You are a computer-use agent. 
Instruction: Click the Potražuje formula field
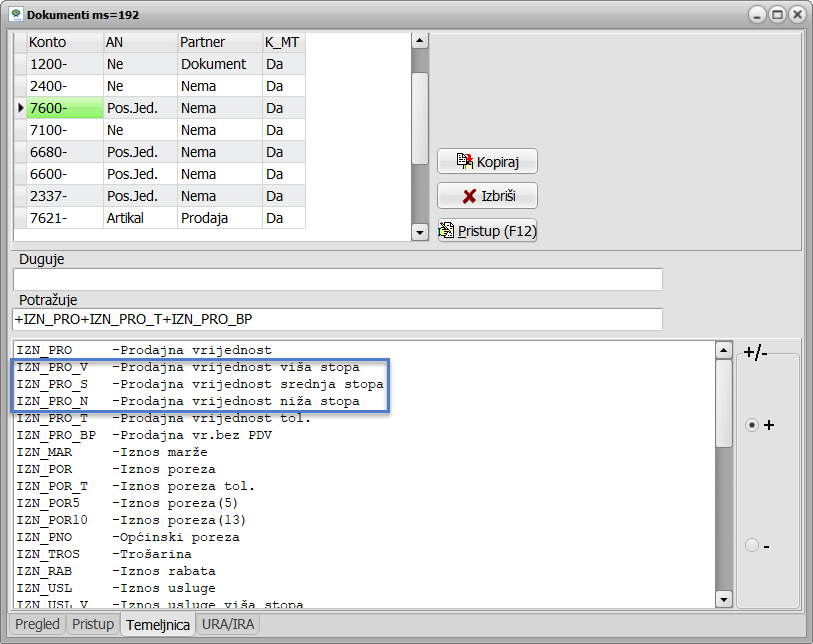[337, 319]
